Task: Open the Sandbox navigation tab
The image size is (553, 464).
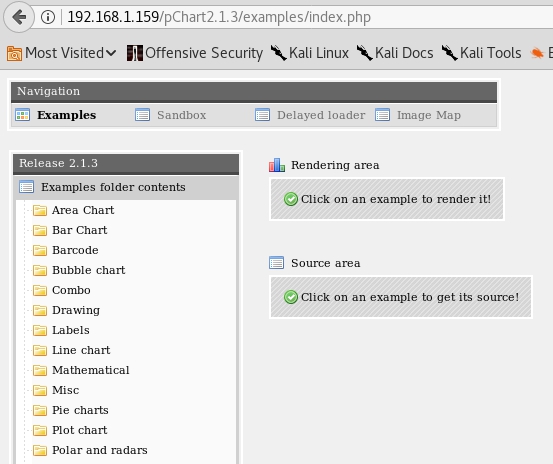Action: click(x=181, y=115)
